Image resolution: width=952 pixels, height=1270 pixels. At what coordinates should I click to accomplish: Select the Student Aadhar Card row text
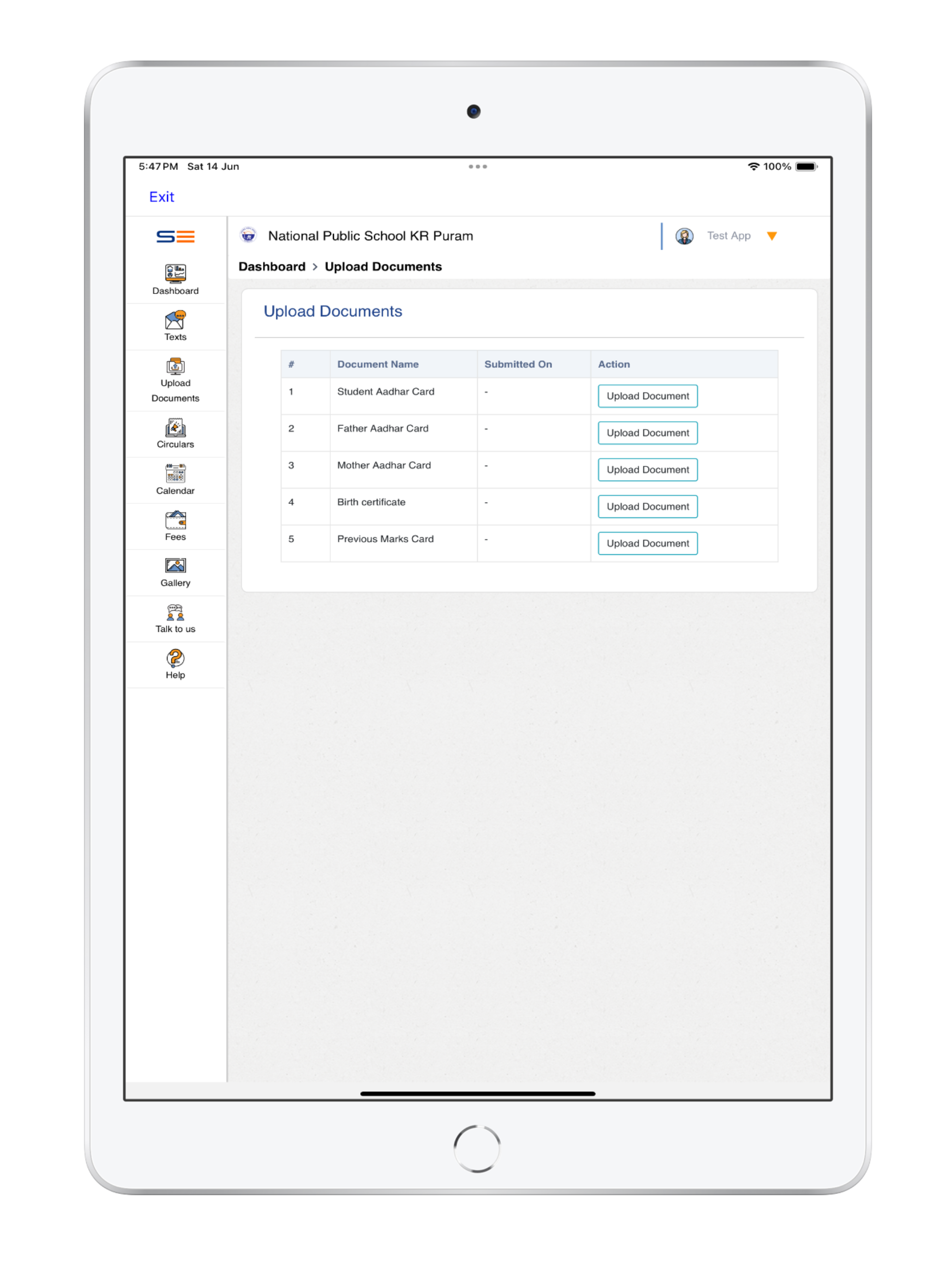click(386, 391)
